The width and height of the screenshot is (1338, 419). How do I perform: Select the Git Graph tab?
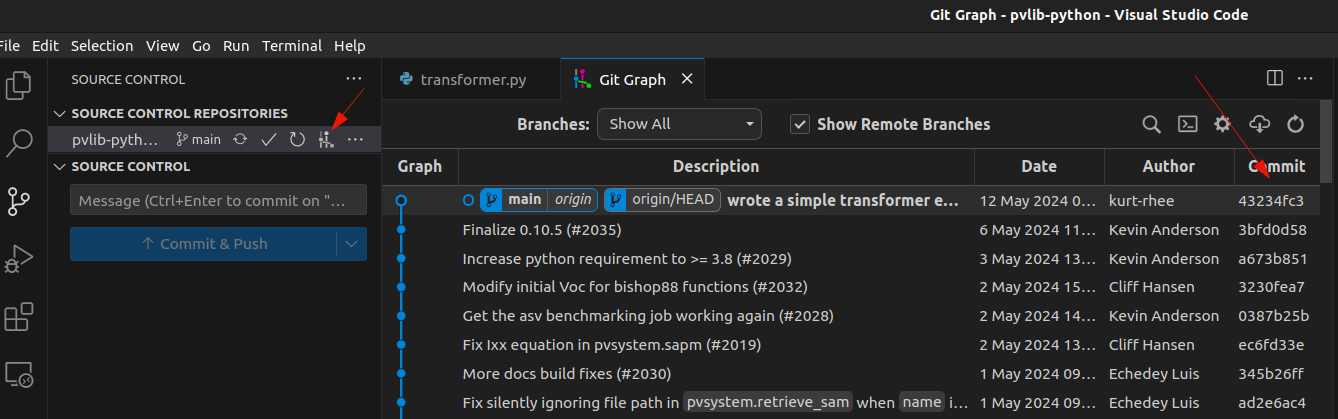tap(633, 79)
